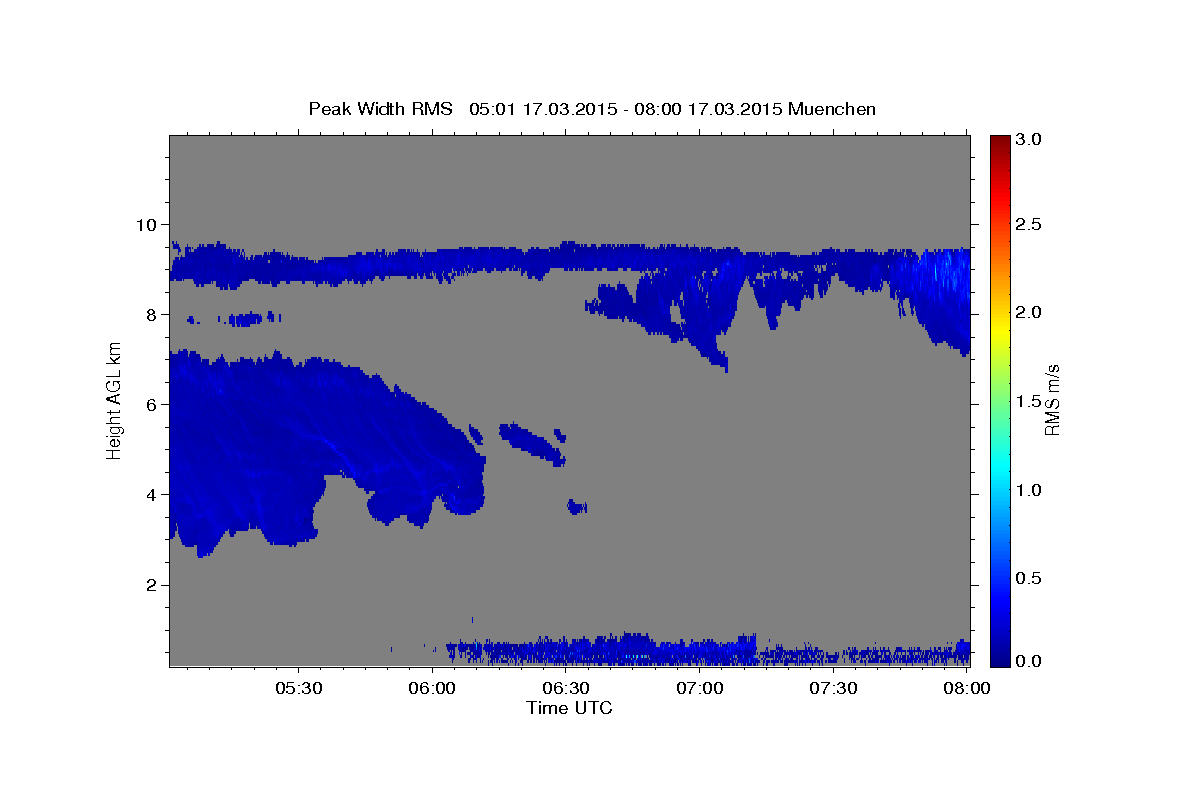Click the small isolated blue patch near 3.7 km

point(576,507)
